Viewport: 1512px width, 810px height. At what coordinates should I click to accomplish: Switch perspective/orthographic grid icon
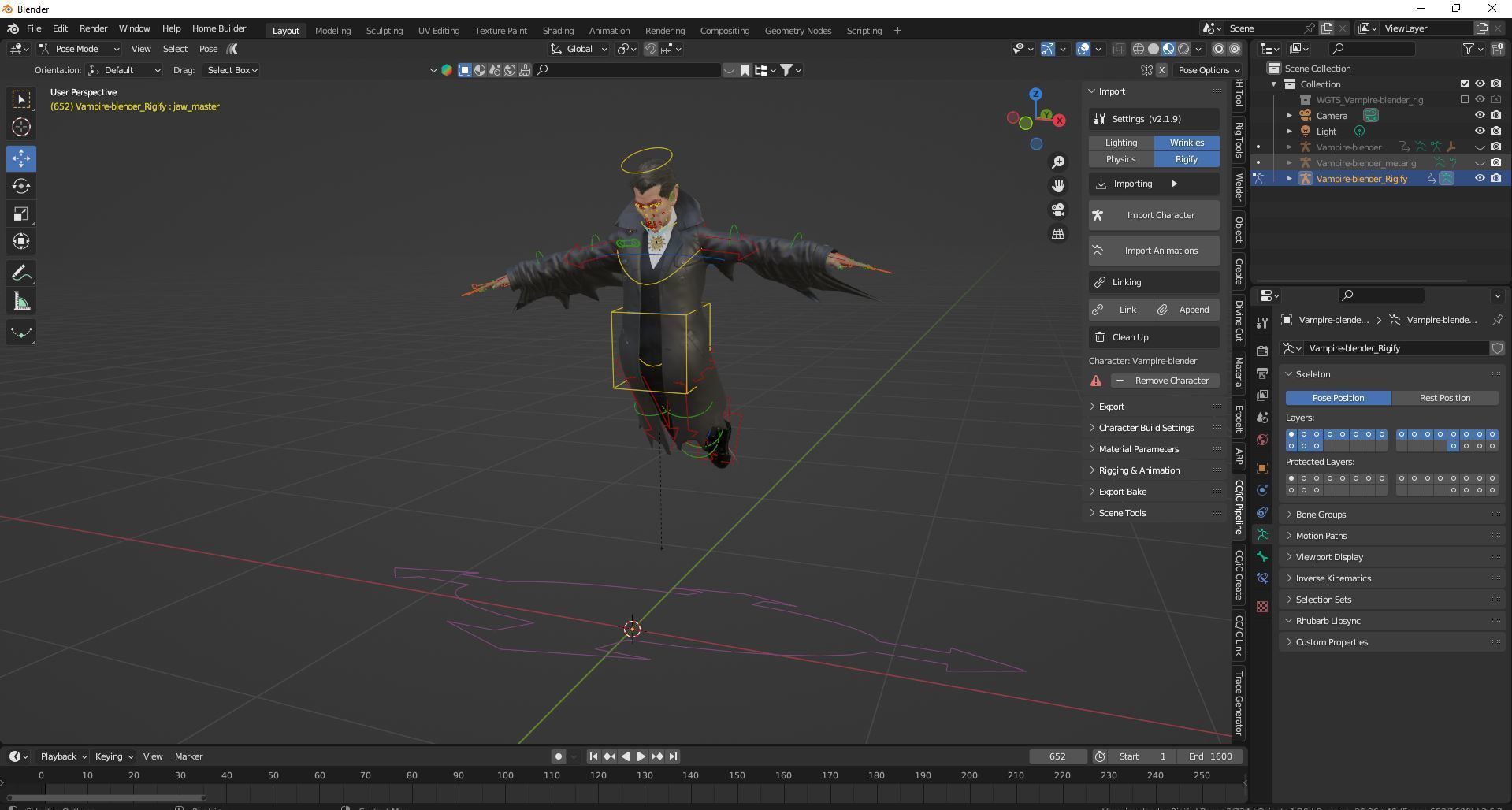point(1058,234)
